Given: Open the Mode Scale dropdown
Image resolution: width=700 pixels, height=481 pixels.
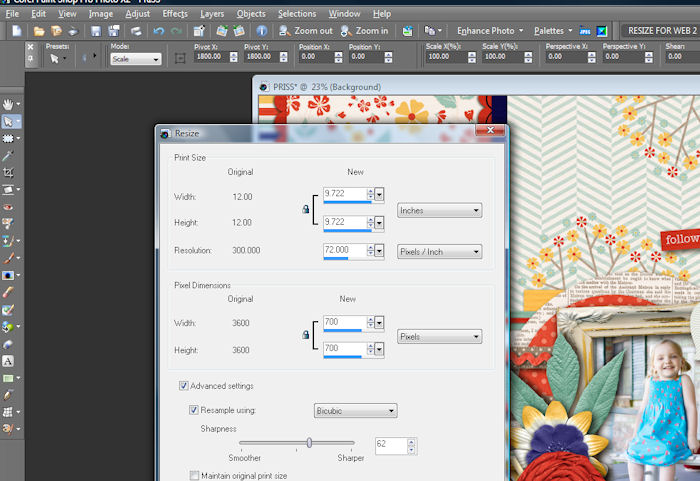Looking at the screenshot, I should [x=135, y=59].
